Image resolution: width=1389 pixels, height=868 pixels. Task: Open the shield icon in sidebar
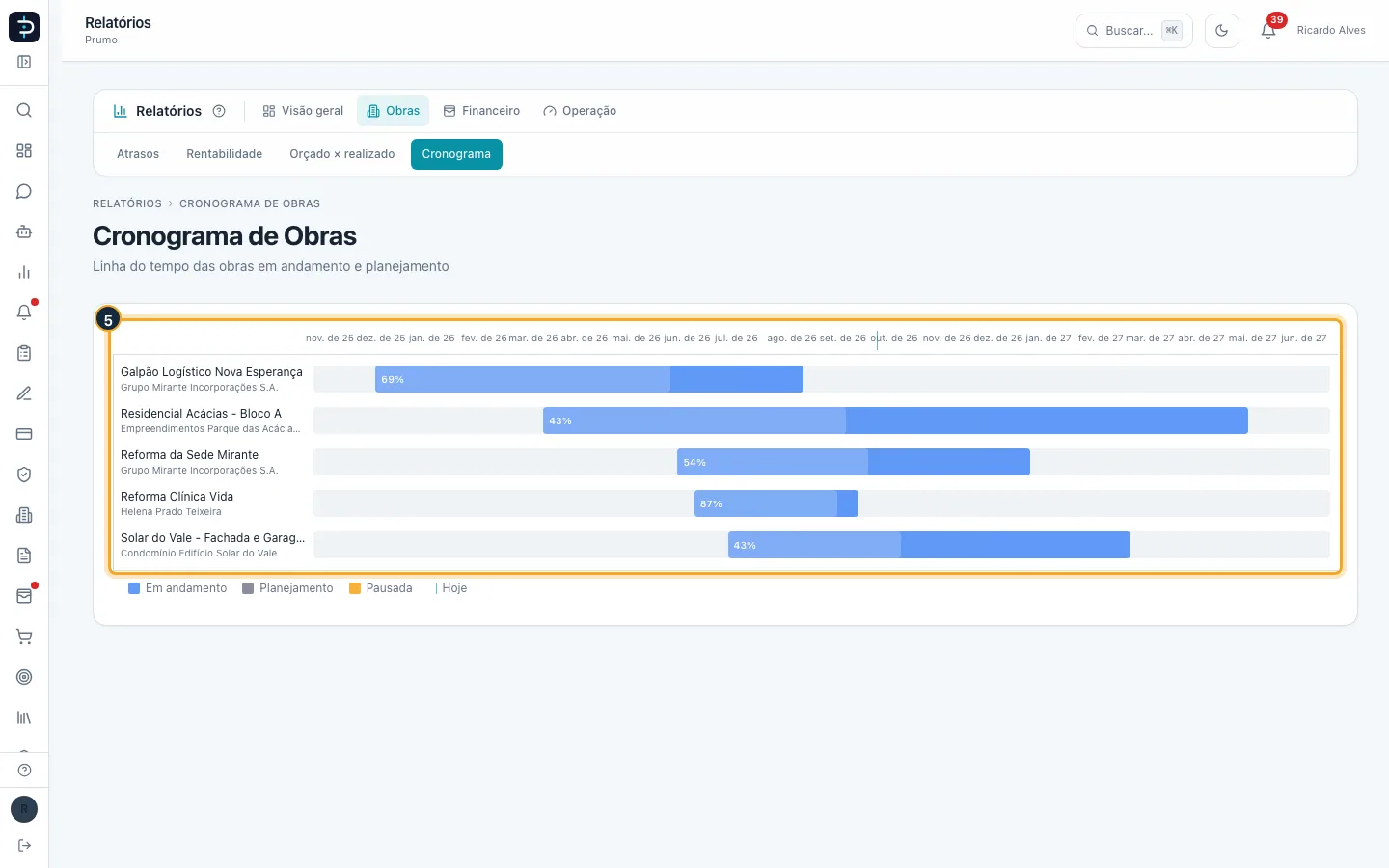point(24,475)
